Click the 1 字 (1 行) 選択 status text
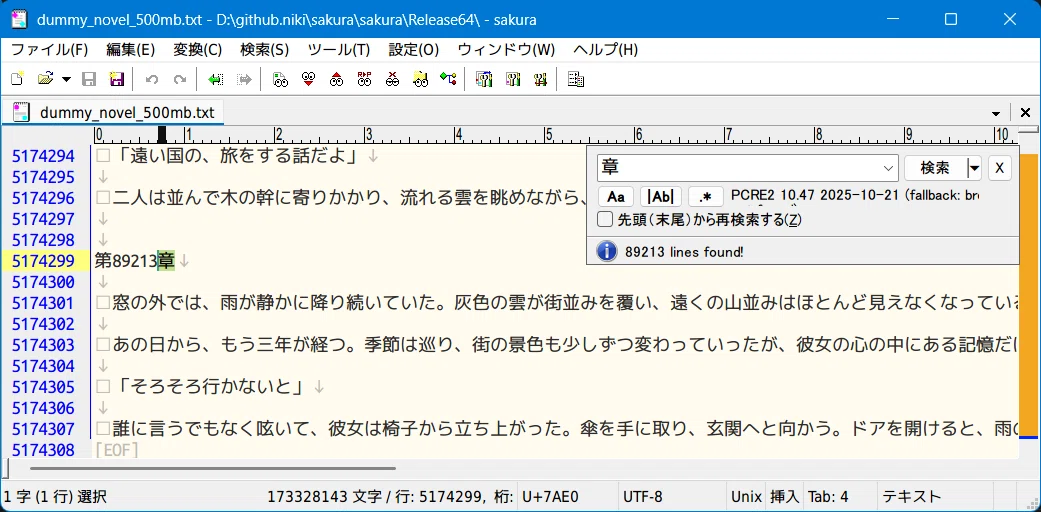Screen dimensions: 1041x512 [x=54, y=497]
